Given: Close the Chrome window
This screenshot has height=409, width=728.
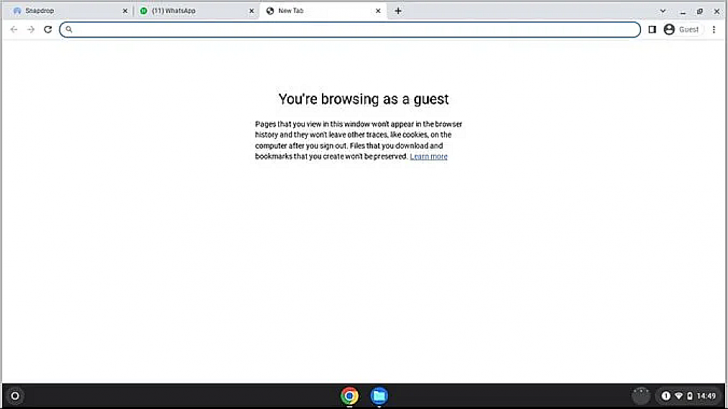Looking at the screenshot, I should 717,11.
